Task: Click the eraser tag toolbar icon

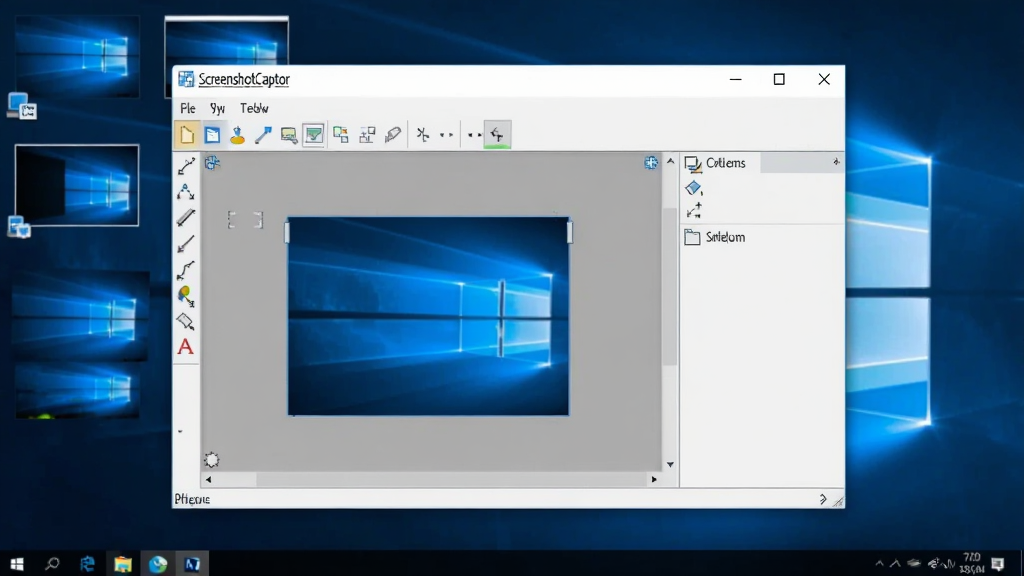Action: click(x=392, y=135)
